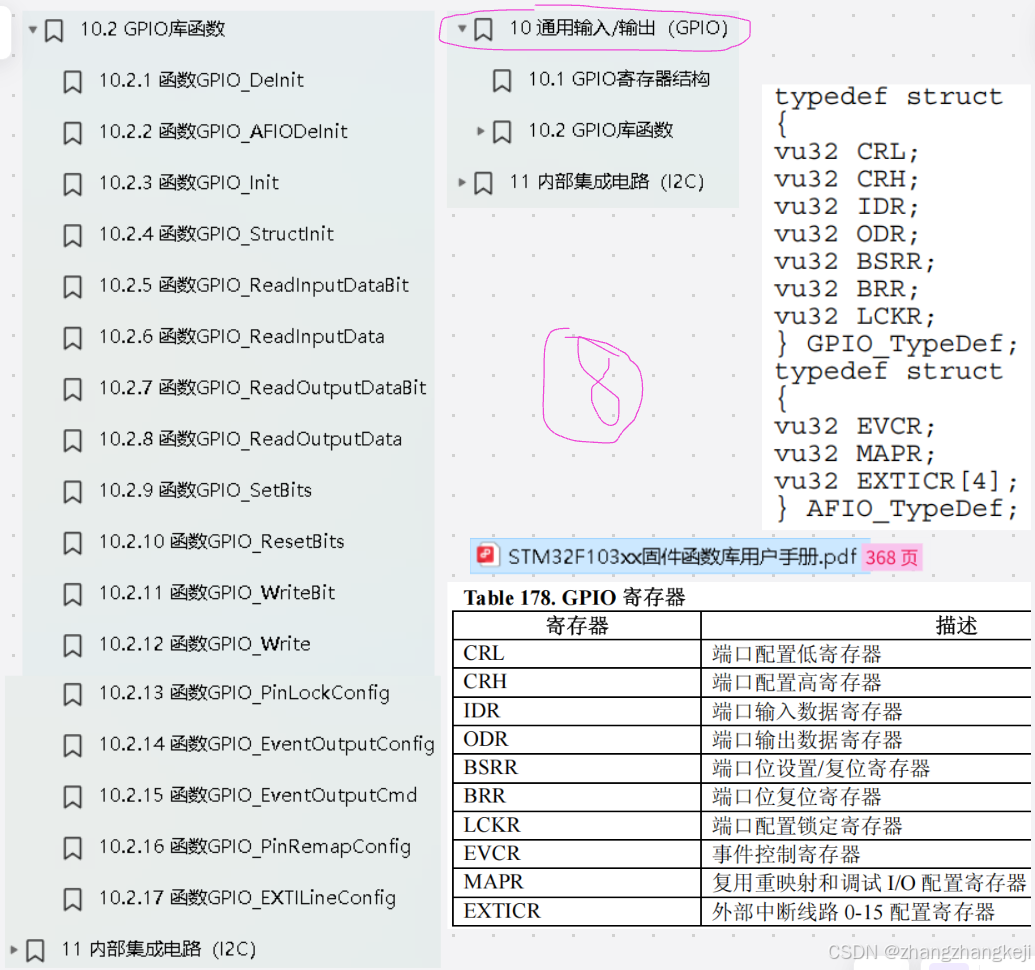Click bookmark icon of 10.2.17 函数GPIO_EXTILineConfig
Image resolution: width=1035 pixels, height=970 pixels.
[x=72, y=899]
